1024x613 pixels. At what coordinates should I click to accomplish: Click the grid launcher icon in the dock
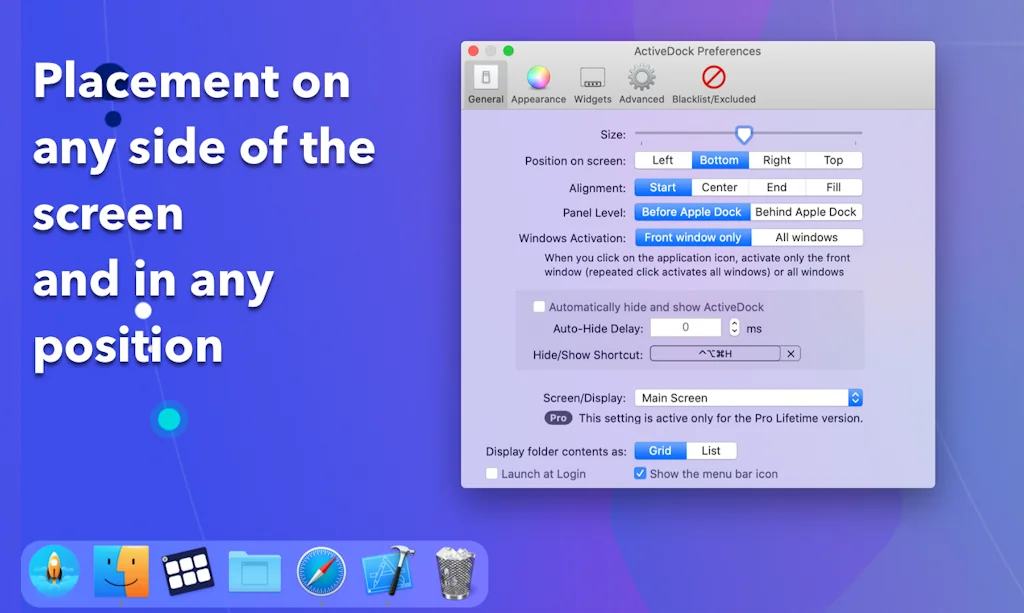click(188, 571)
